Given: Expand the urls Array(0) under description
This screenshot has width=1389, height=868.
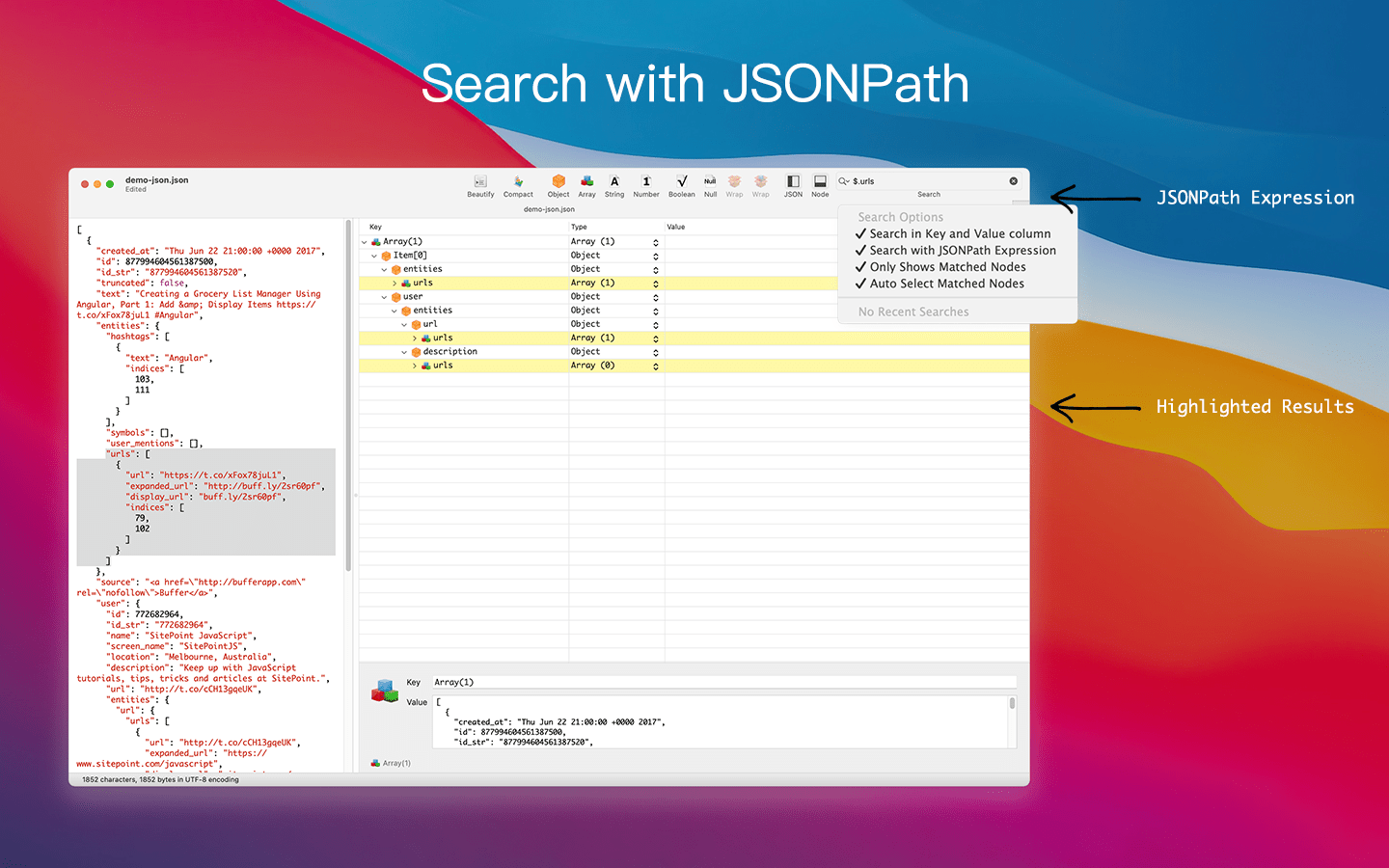Looking at the screenshot, I should tap(415, 365).
